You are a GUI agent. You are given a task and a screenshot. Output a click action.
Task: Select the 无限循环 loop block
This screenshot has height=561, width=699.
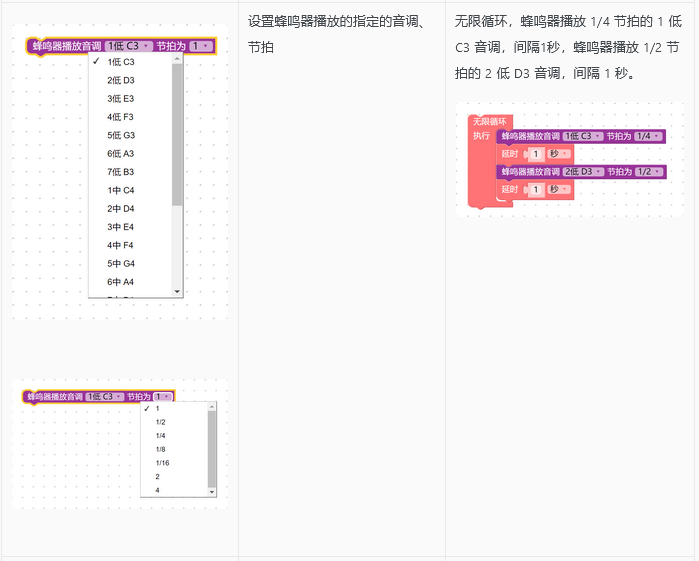coord(489,121)
